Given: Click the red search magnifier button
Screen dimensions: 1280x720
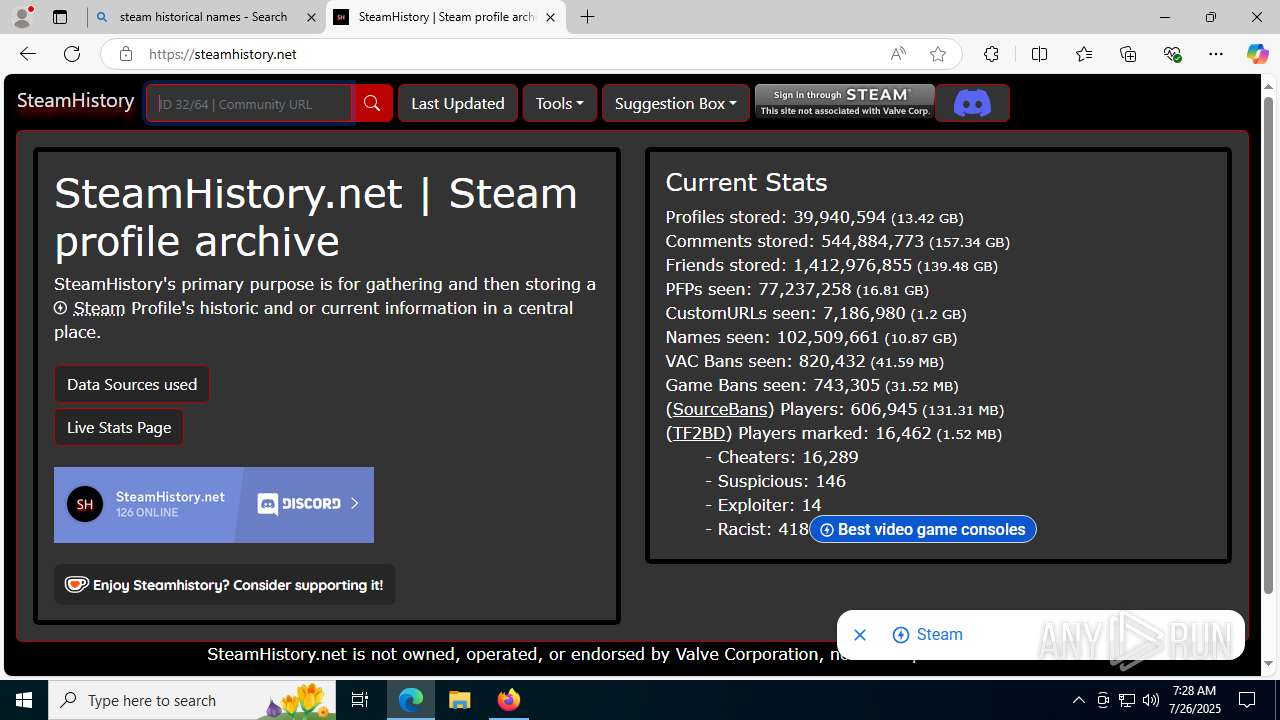Looking at the screenshot, I should coord(372,103).
